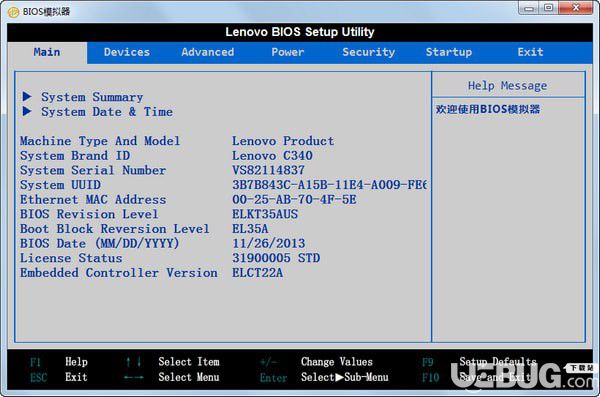Click the Select Menu legend entry
The width and height of the screenshot is (600, 397).
coord(189,377)
